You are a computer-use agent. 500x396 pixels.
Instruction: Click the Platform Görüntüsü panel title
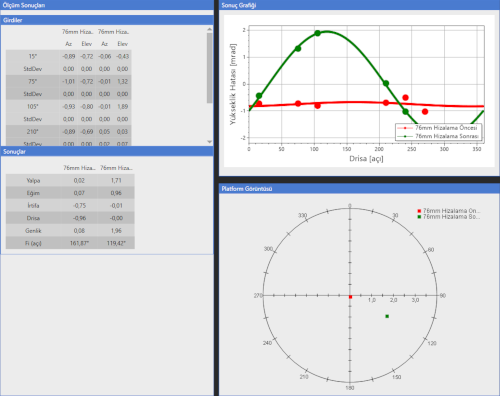(x=247, y=189)
